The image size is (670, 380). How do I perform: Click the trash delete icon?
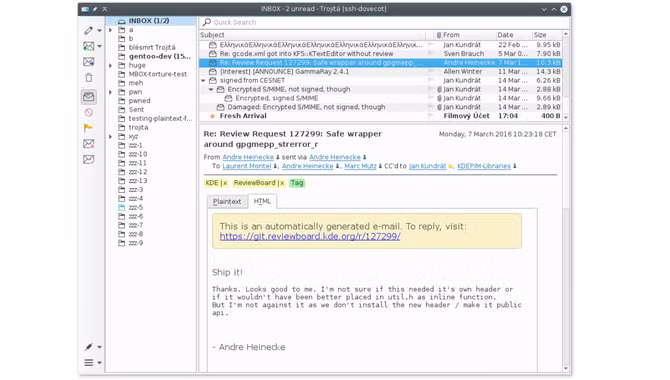click(88, 78)
